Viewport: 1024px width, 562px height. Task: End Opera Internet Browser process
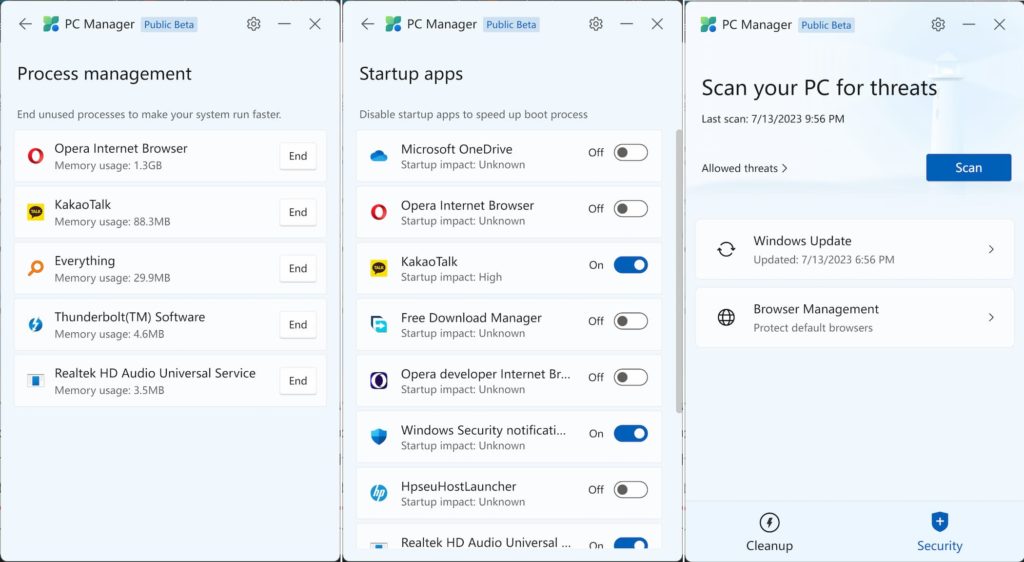298,156
